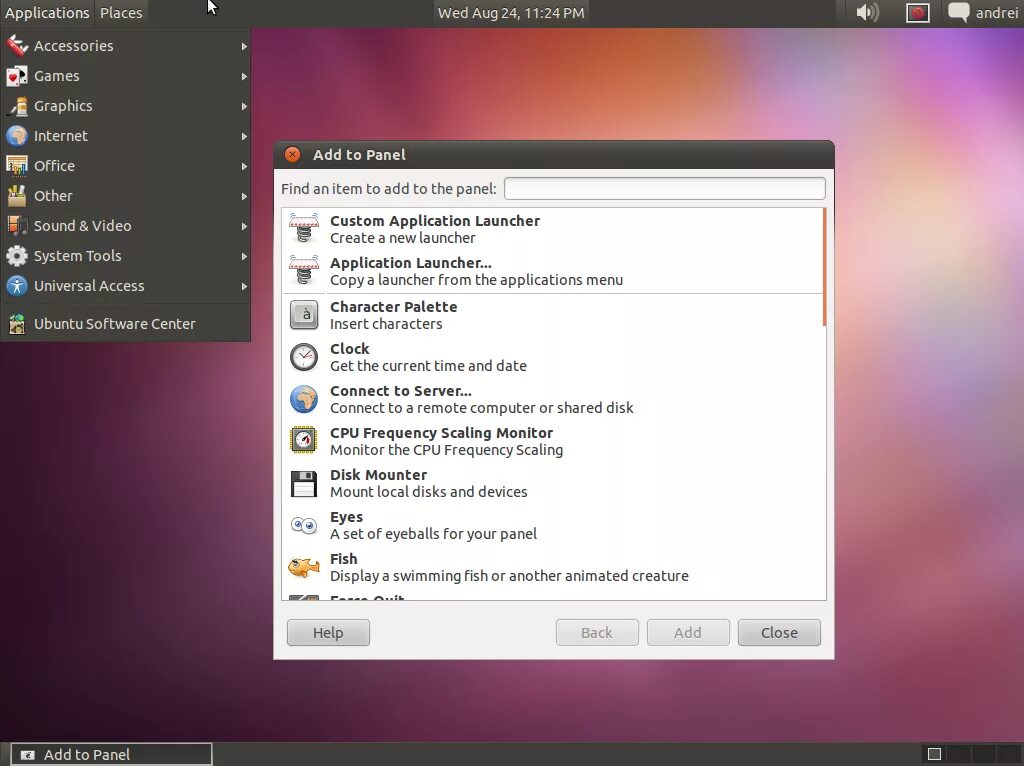Select the Connect to Server globe icon

[304, 399]
